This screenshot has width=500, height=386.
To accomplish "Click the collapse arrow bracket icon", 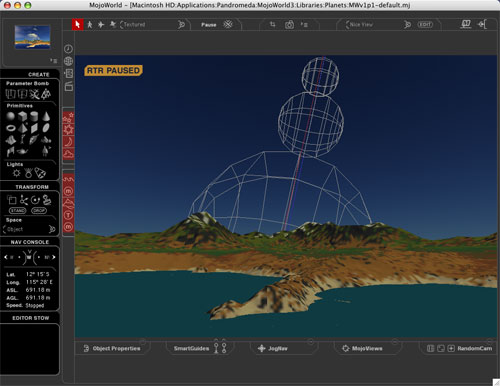I will 482,24.
